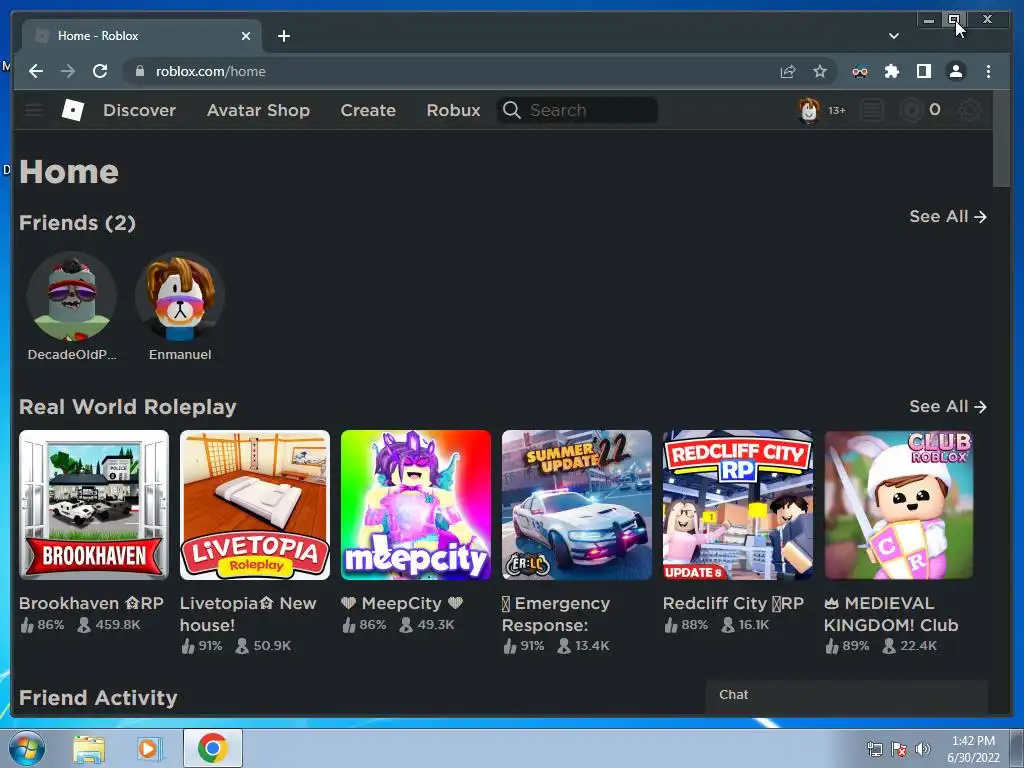This screenshot has height=768, width=1024.
Task: Toggle the Chrome side panel
Action: 923,71
